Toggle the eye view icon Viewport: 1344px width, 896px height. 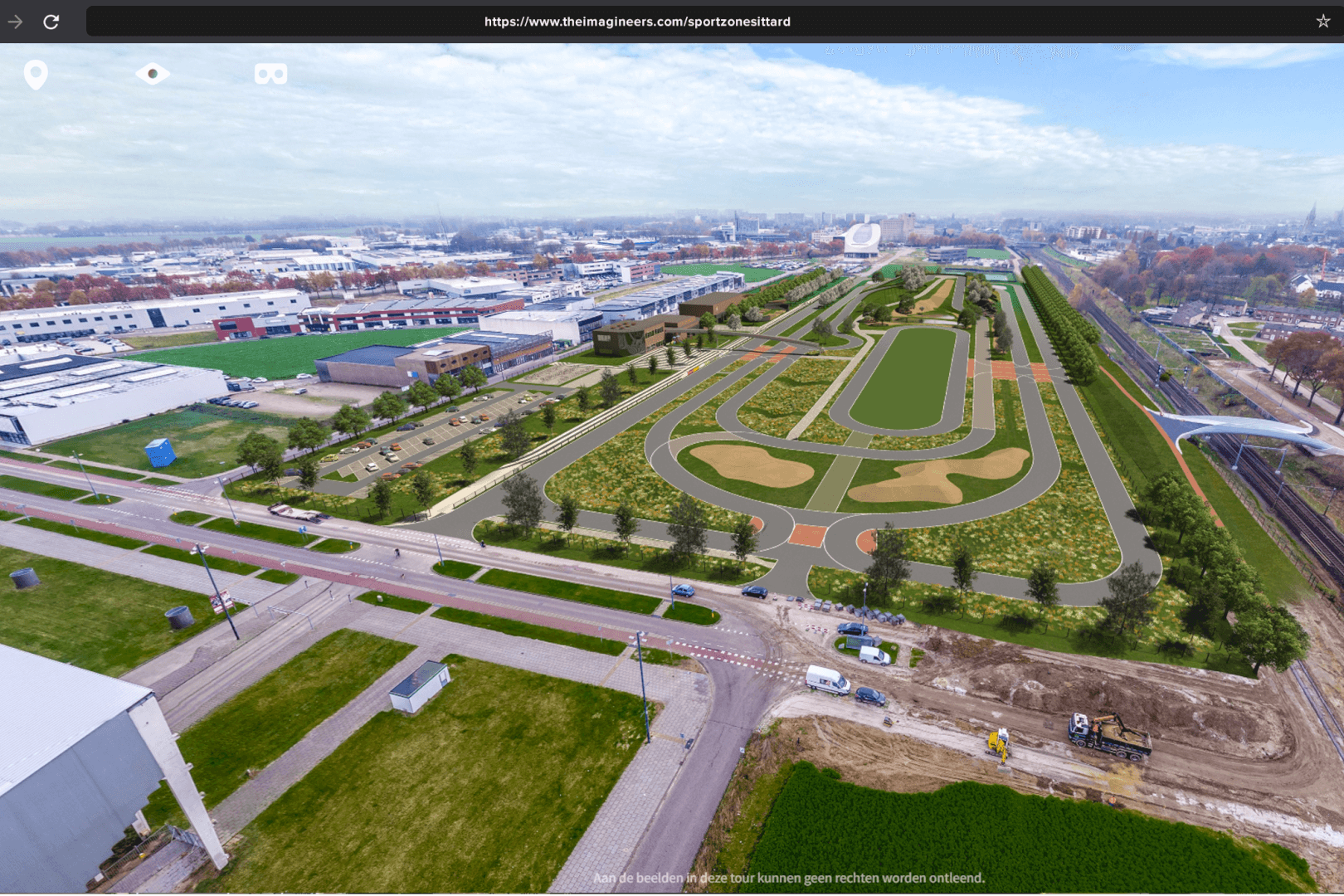click(x=153, y=74)
